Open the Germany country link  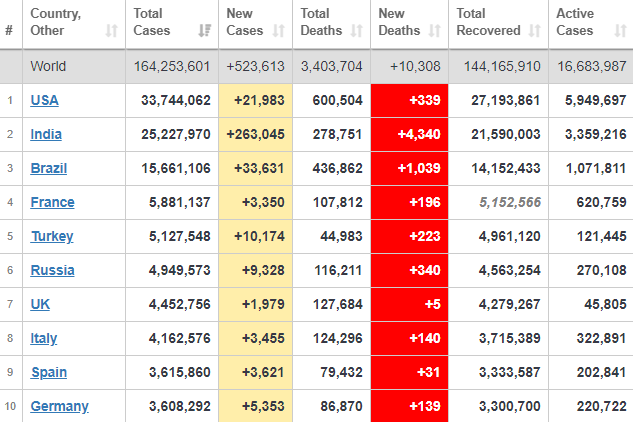pos(59,406)
